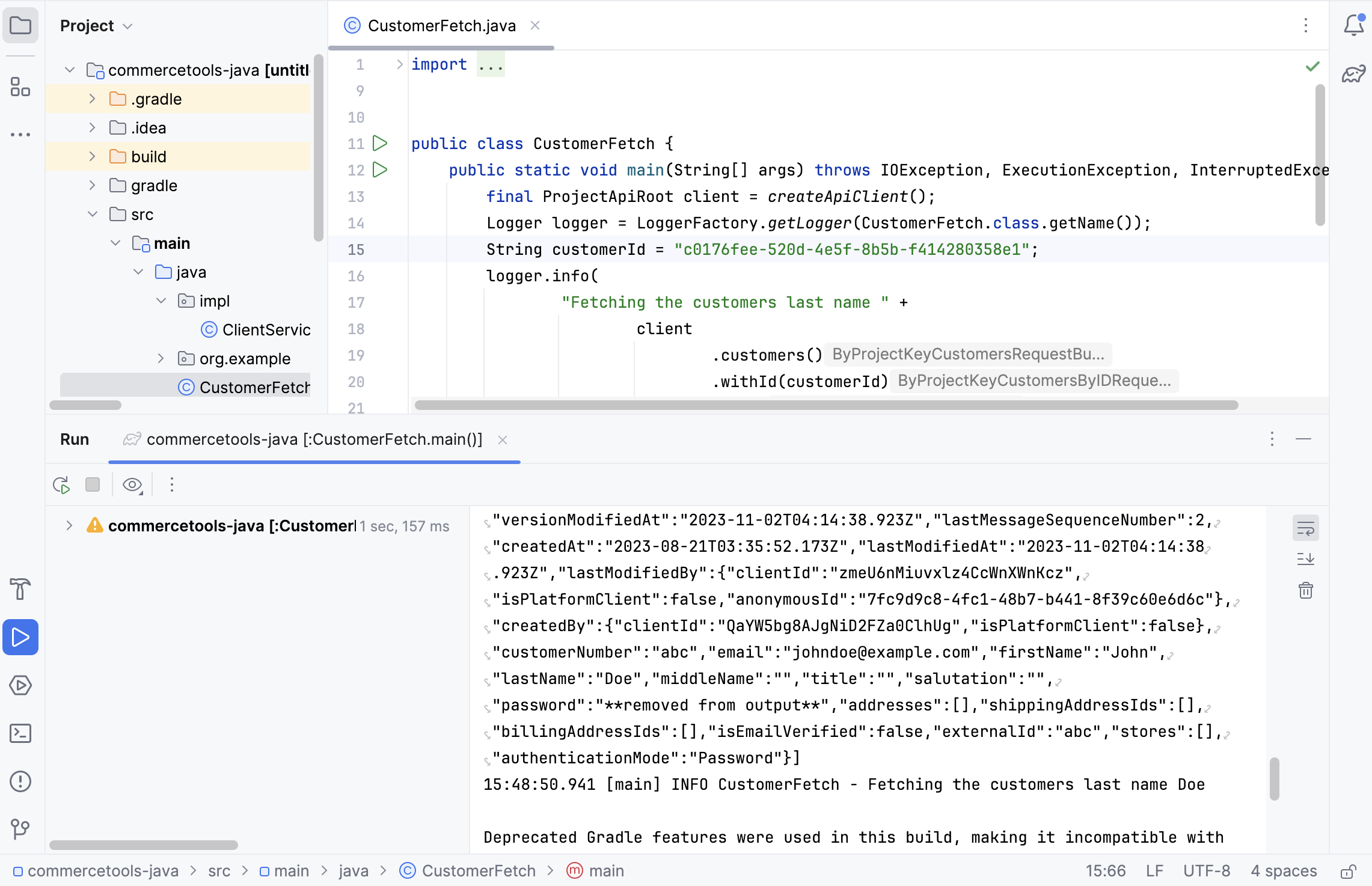Image resolution: width=1372 pixels, height=886 pixels.
Task: Open the Problems tool window icon
Action: 20,781
